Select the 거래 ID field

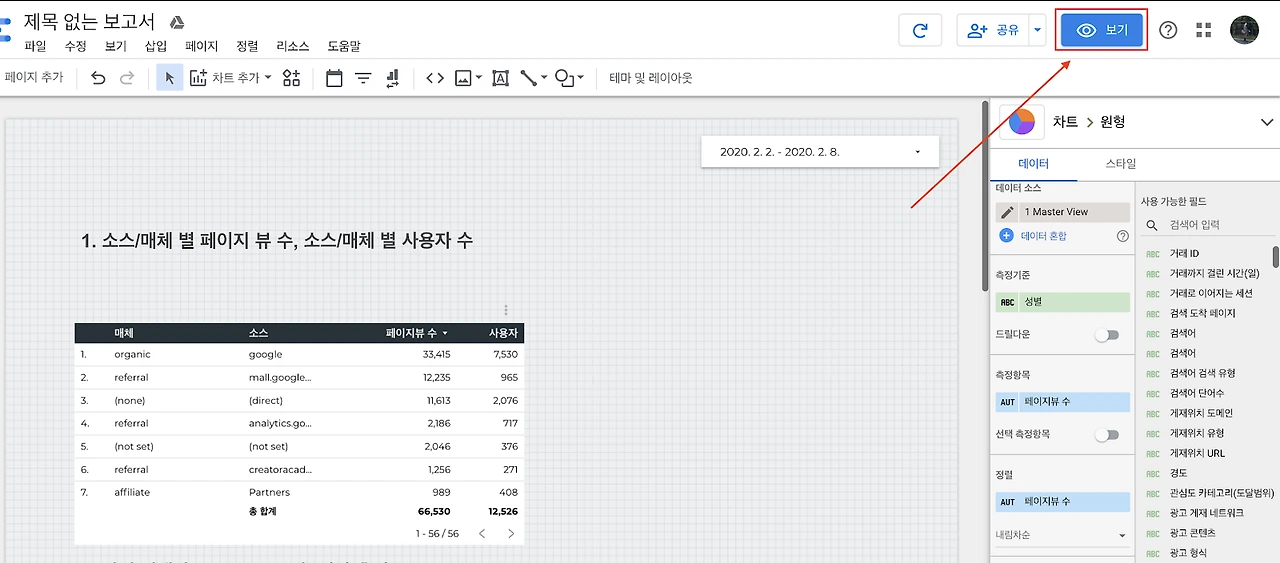[1184, 253]
